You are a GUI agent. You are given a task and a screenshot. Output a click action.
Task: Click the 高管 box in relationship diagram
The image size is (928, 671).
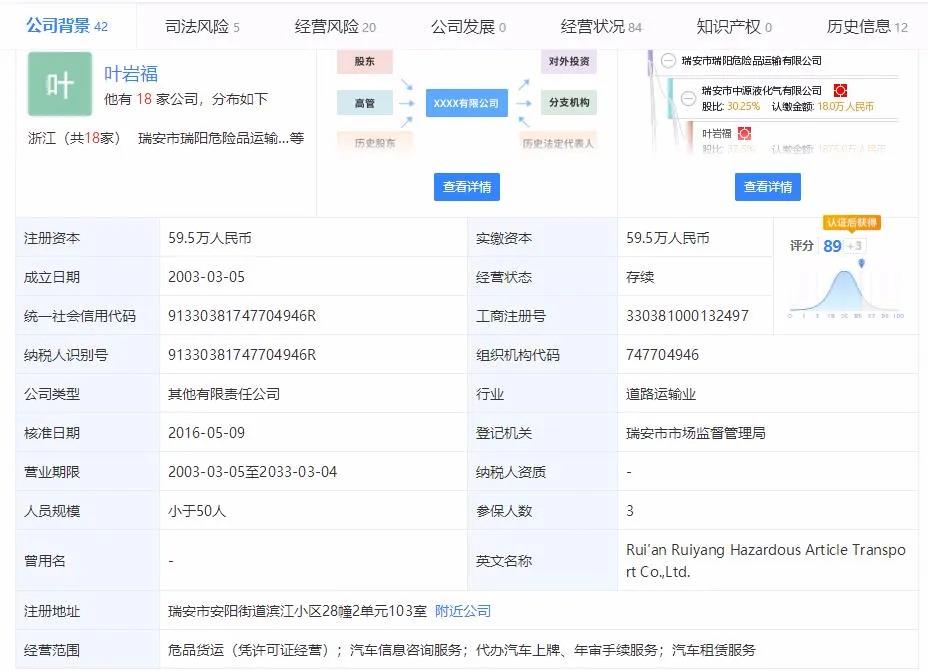point(364,102)
